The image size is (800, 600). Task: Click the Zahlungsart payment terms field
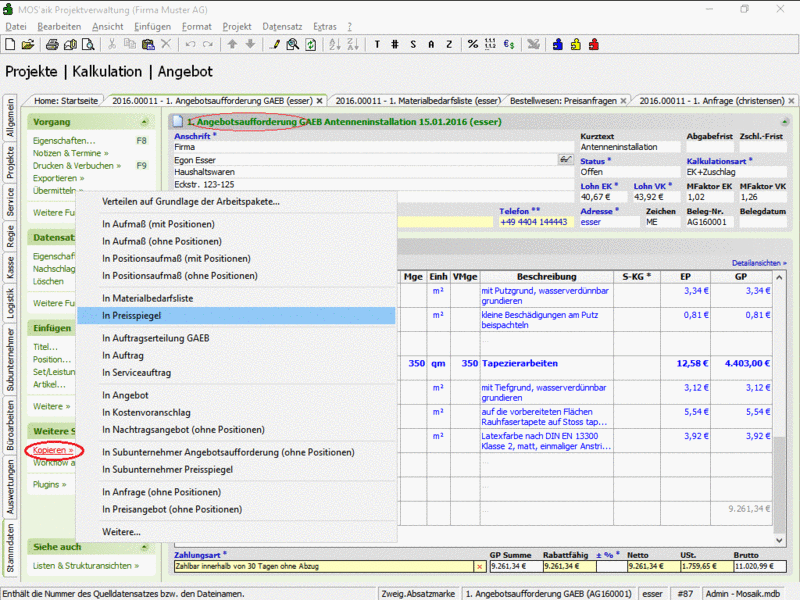pos(324,566)
